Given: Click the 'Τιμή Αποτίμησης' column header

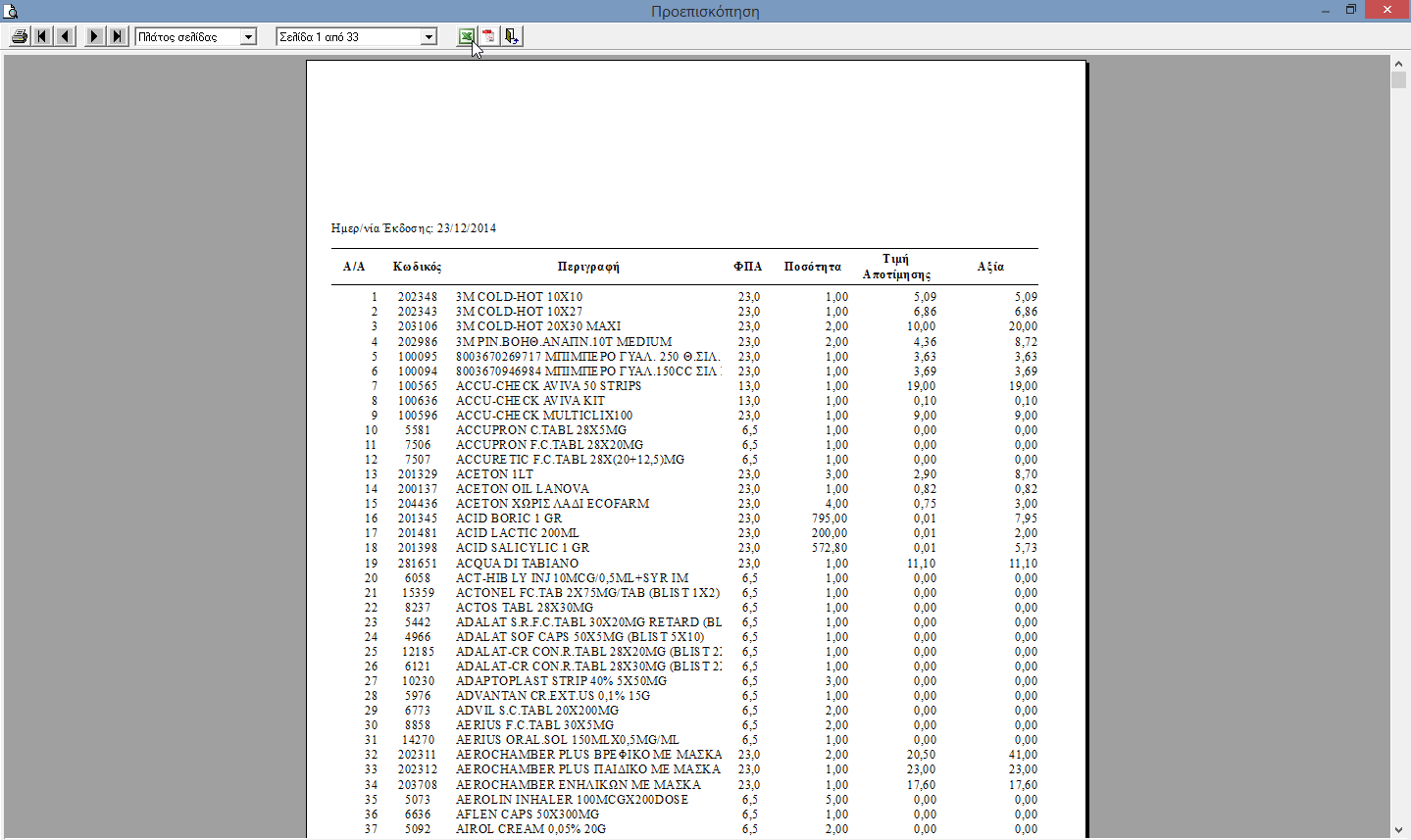Looking at the screenshot, I should click(x=896, y=267).
